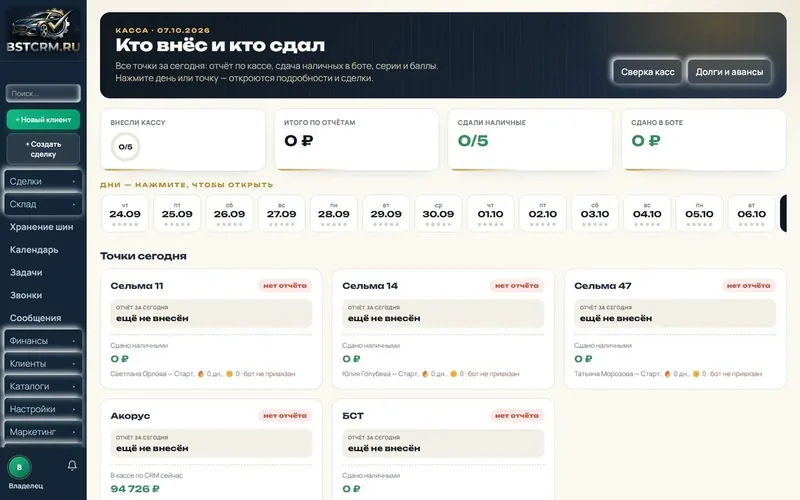This screenshot has height=500, width=800.
Task: Select day 06.10
Action: click(752, 214)
